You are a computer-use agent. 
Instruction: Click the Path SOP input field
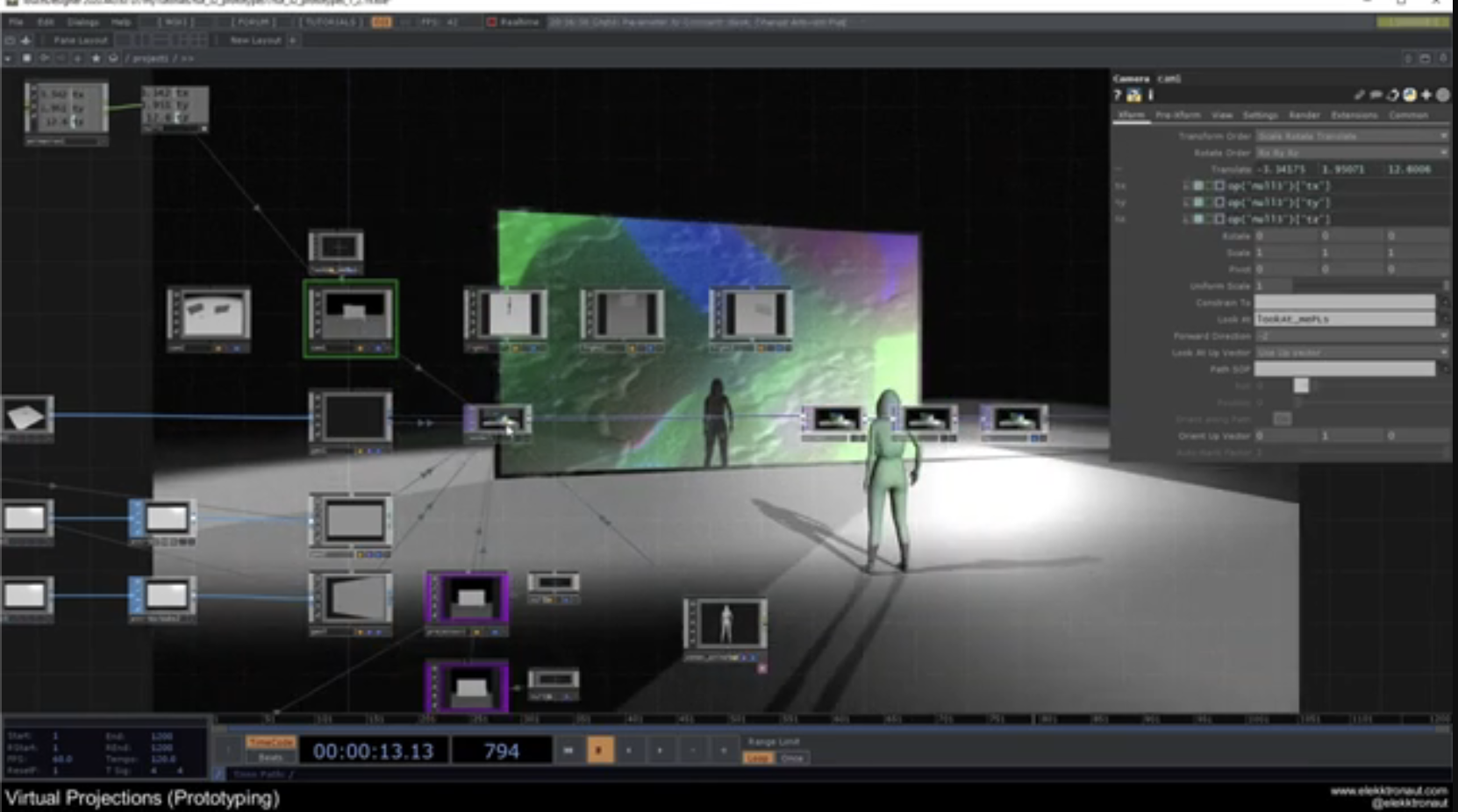pyautogui.click(x=1345, y=369)
